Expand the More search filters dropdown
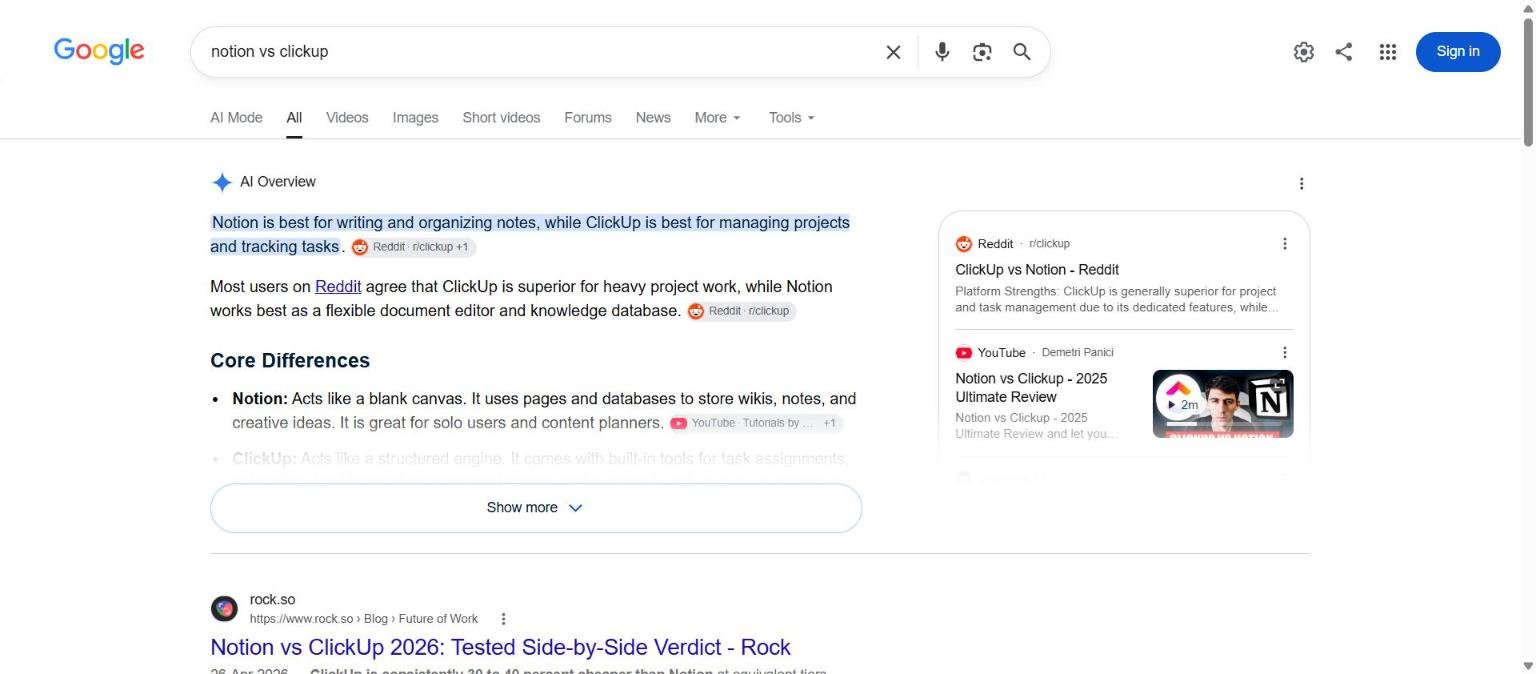The image size is (1536, 674). pos(718,117)
